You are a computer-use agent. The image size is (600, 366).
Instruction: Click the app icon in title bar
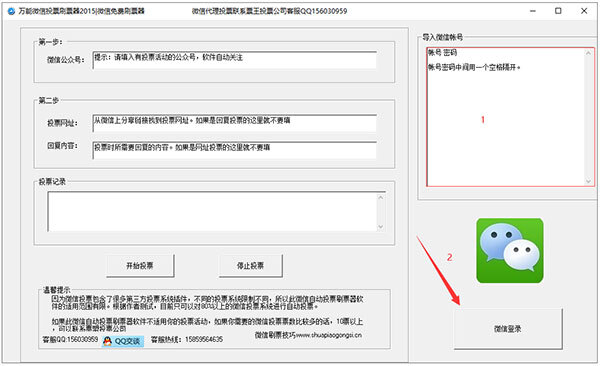[x=11, y=11]
